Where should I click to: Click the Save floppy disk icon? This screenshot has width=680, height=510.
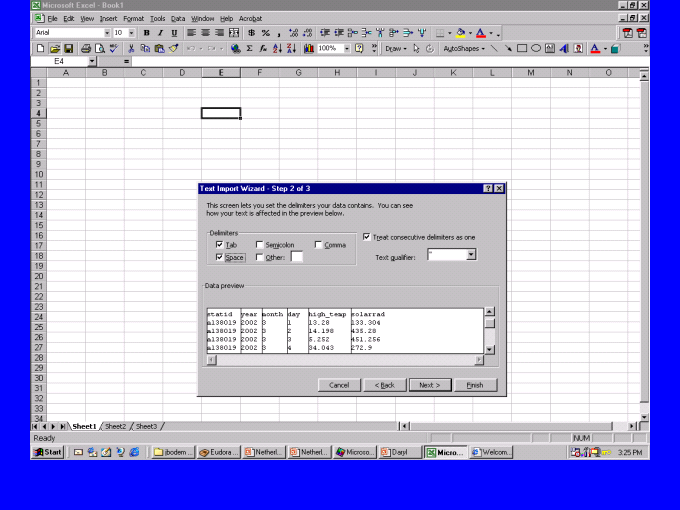[x=69, y=49]
